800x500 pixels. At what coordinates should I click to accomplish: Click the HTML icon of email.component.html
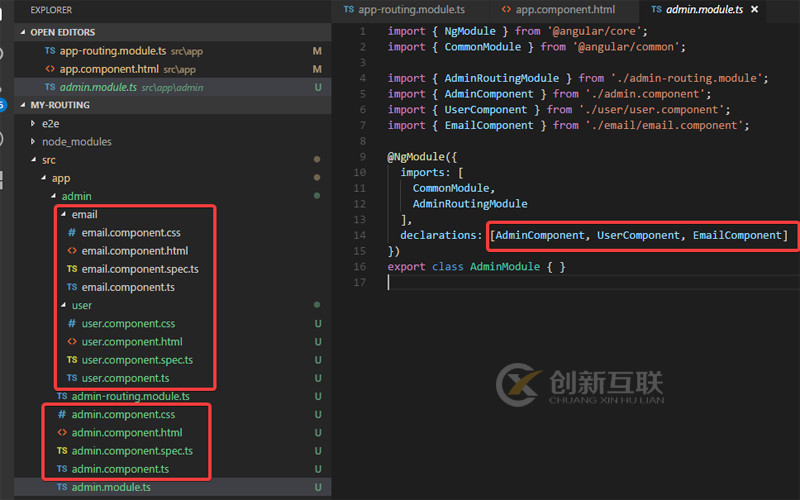(x=72, y=251)
